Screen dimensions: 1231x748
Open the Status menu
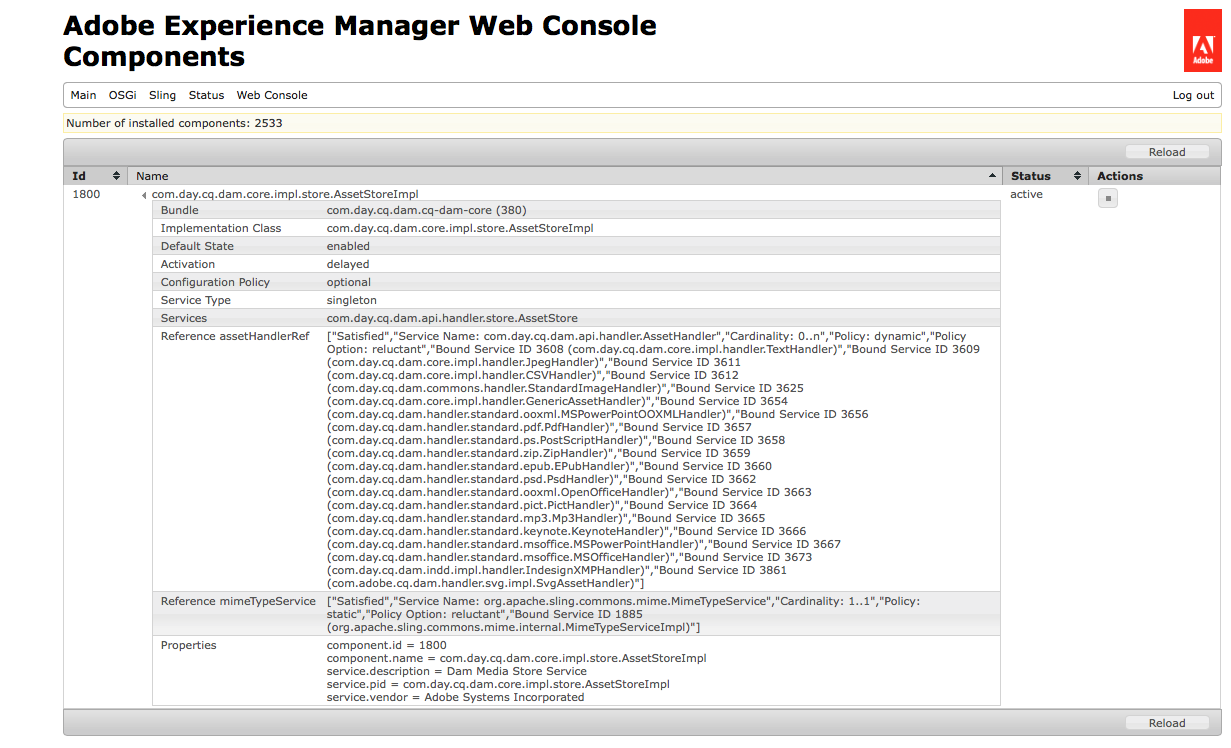tap(206, 96)
